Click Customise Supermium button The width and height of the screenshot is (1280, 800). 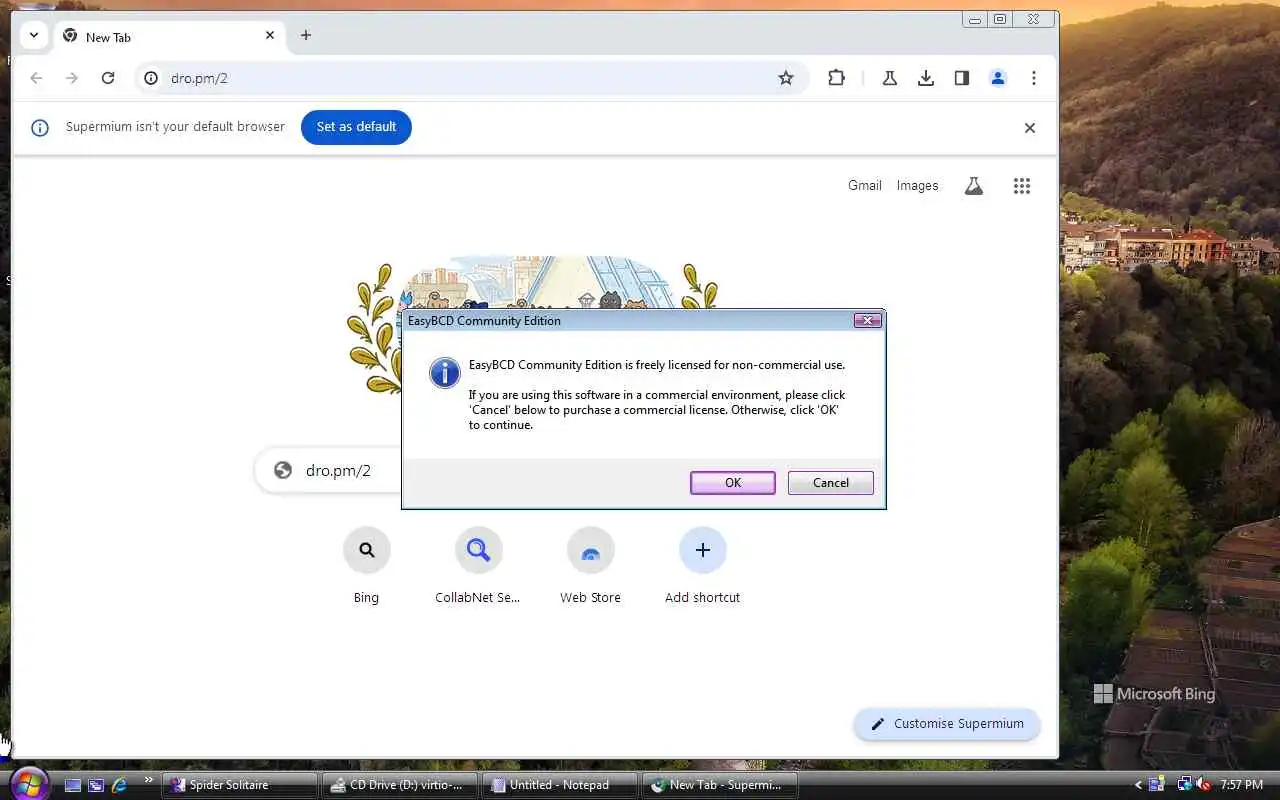click(x=947, y=724)
